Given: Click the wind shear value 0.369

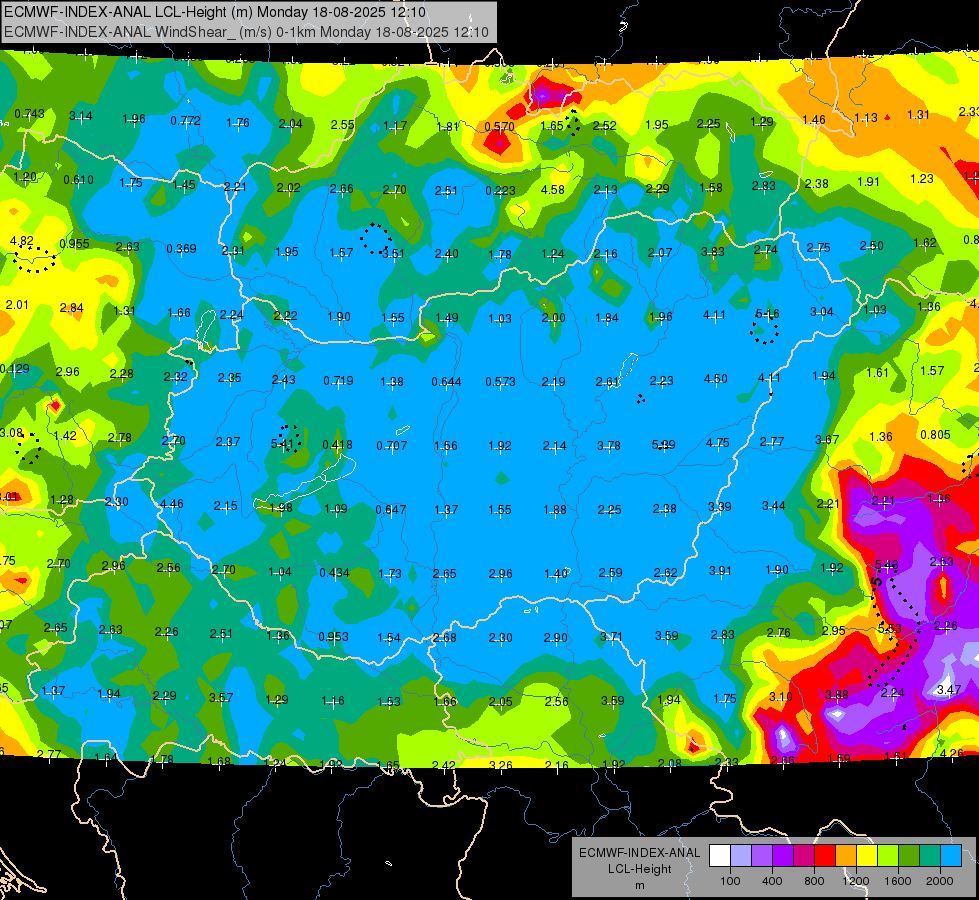Looking at the screenshot, I should [x=181, y=249].
